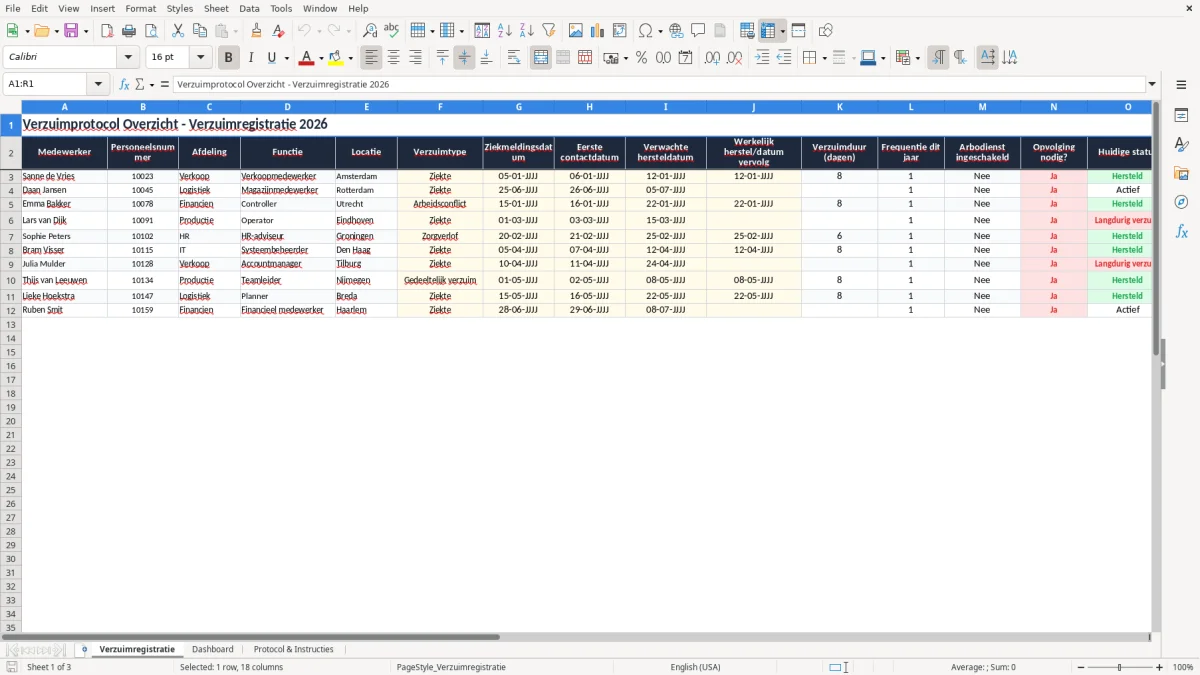
Task: Copy the selection
Action: pos(200,31)
